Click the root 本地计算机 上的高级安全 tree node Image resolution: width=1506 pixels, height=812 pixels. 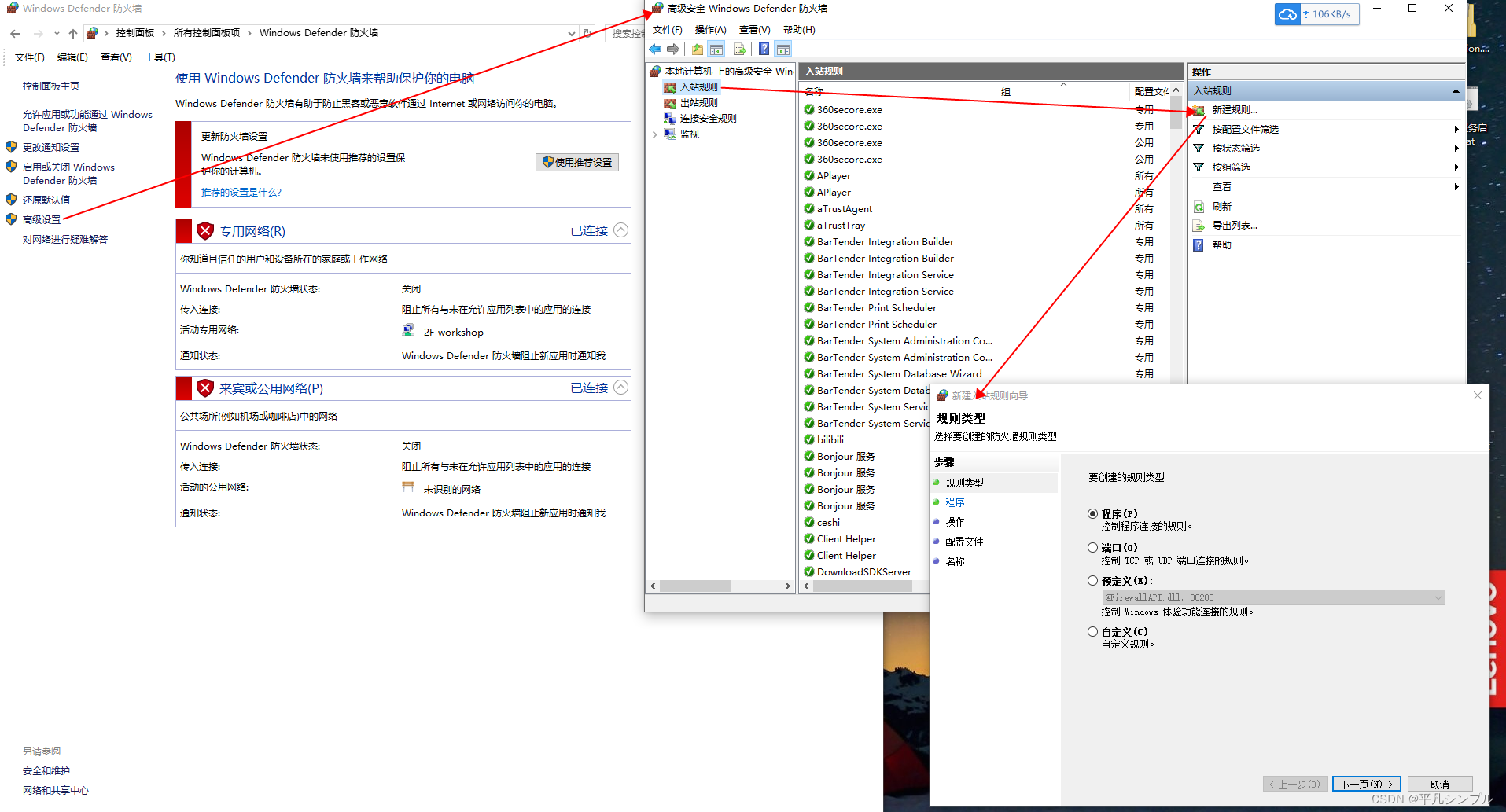pyautogui.click(x=729, y=72)
